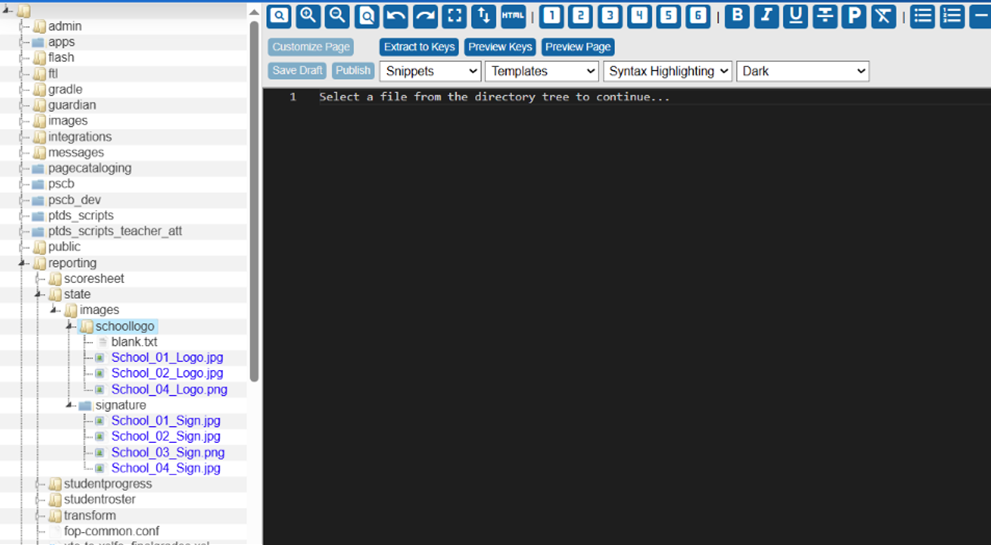Open the Templates dropdown
Screen dimensions: 991x545
click(541, 71)
